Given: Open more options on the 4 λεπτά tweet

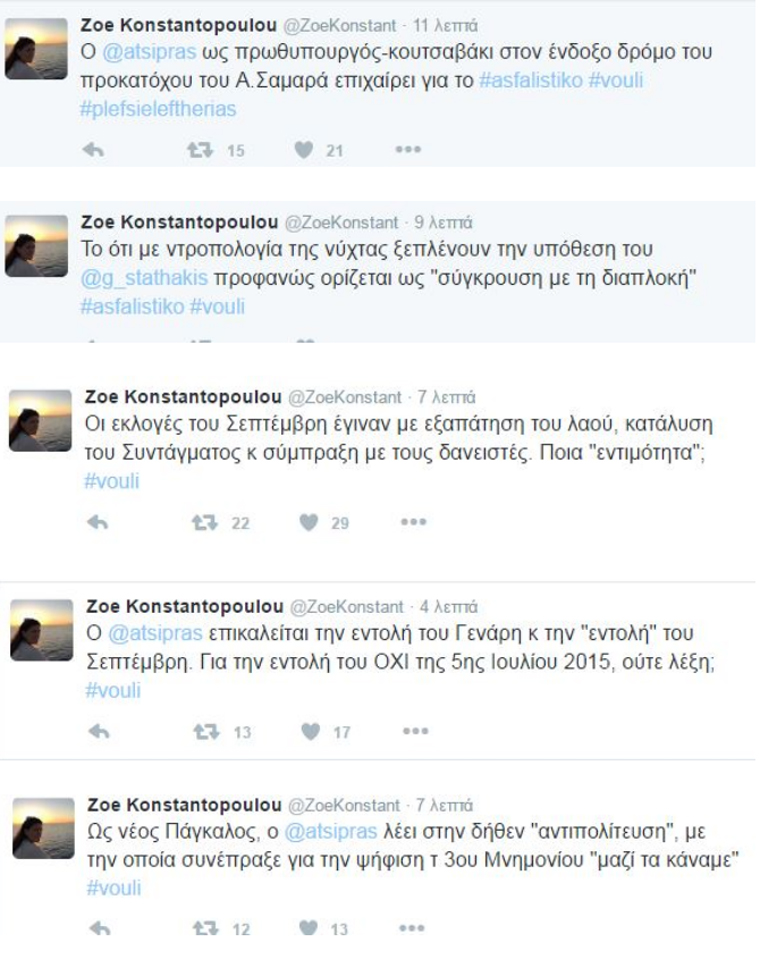Looking at the screenshot, I should pyautogui.click(x=415, y=731).
